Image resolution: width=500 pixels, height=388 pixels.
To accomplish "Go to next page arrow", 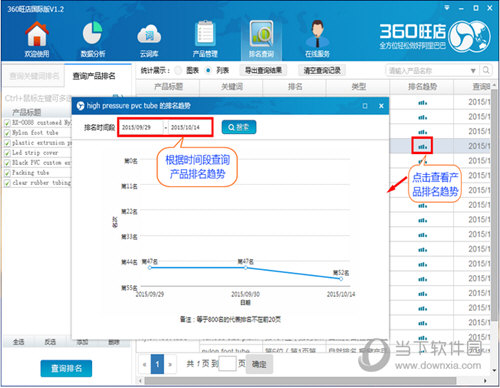I will [x=170, y=364].
